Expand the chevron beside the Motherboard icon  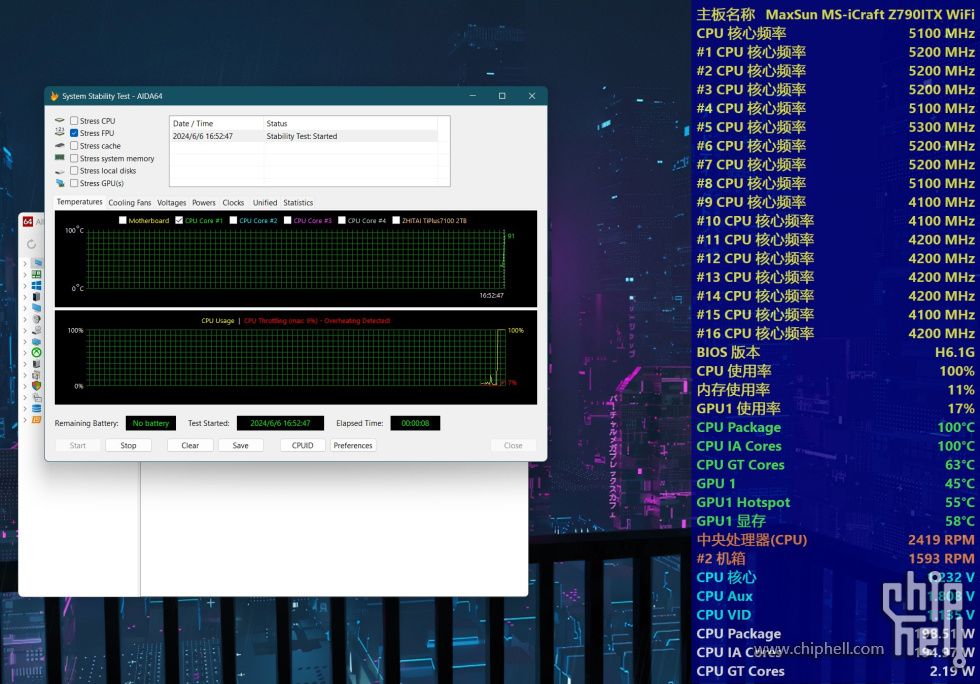click(x=25, y=274)
